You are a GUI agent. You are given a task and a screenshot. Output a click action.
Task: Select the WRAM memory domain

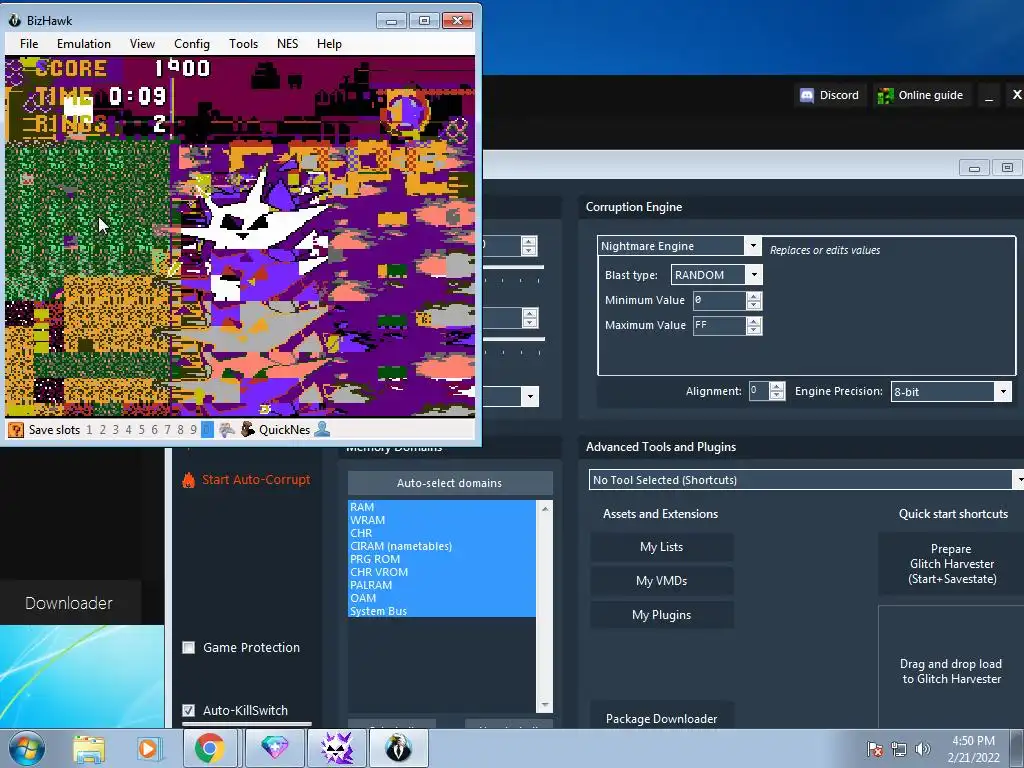pyautogui.click(x=441, y=520)
